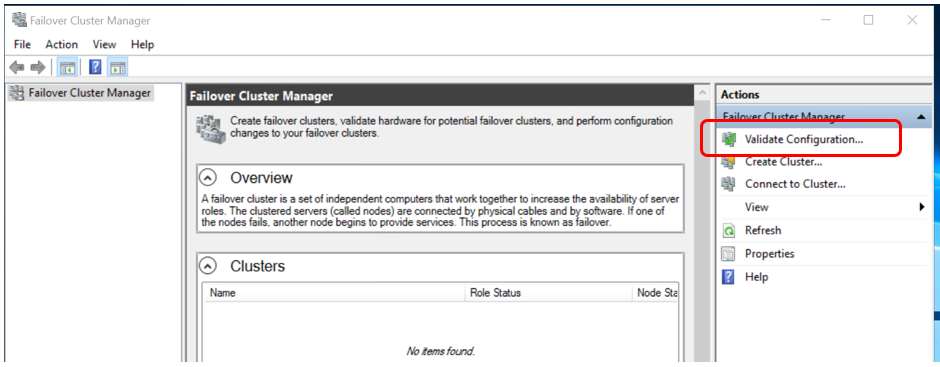Click the Back arrow toolbar icon
The image size is (940, 367).
pos(17,68)
